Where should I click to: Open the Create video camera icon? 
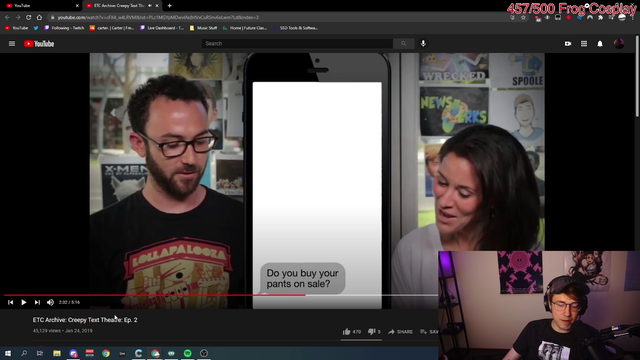tap(568, 44)
